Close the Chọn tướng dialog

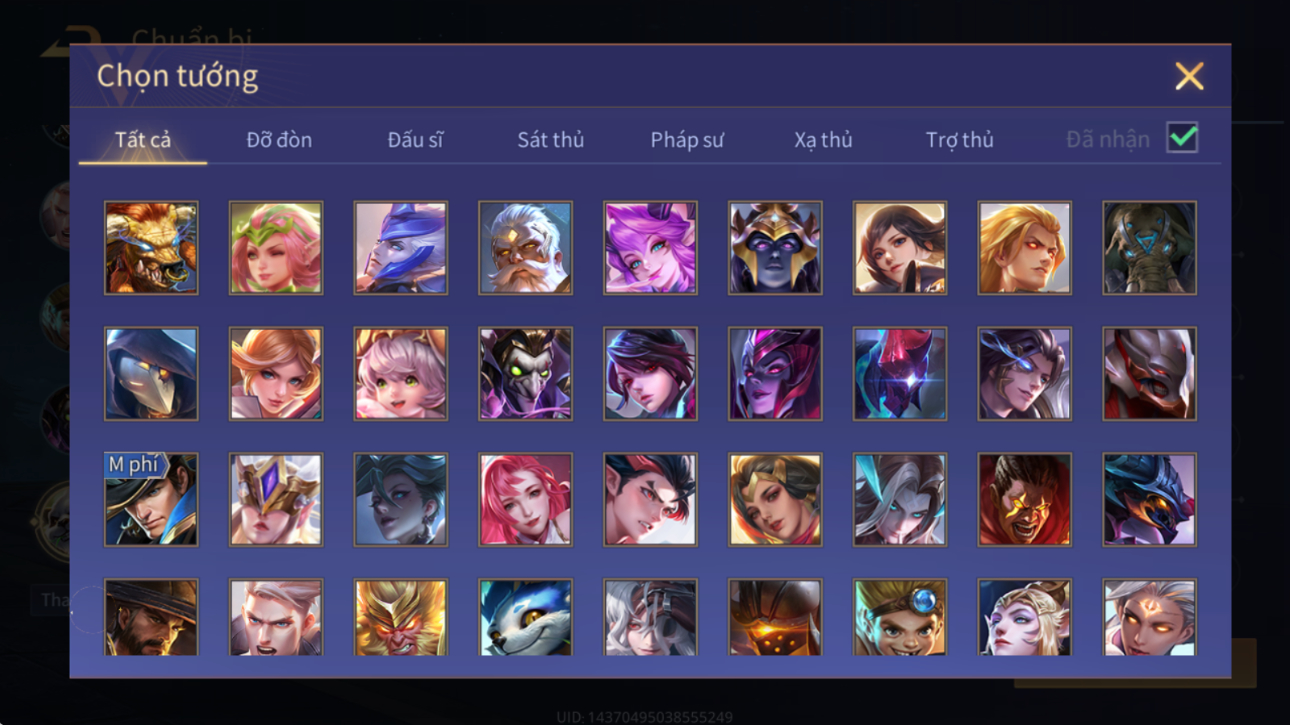(1189, 76)
